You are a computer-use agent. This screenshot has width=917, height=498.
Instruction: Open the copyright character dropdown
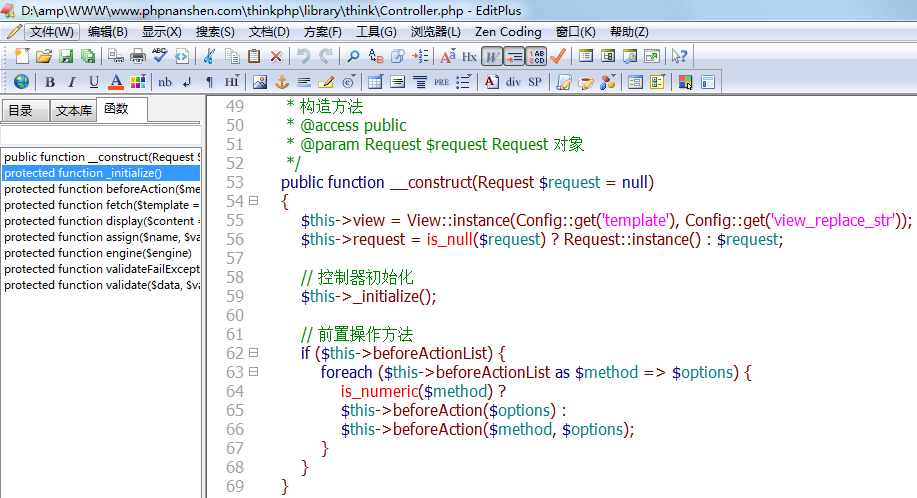[x=348, y=82]
